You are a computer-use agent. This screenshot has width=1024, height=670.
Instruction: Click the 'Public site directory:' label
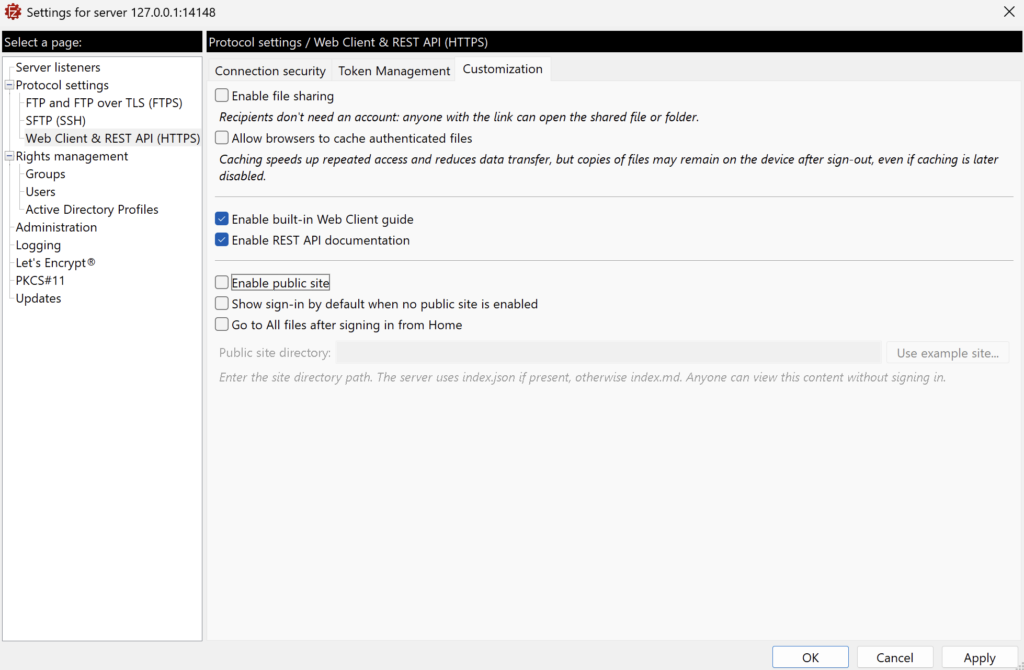275,353
